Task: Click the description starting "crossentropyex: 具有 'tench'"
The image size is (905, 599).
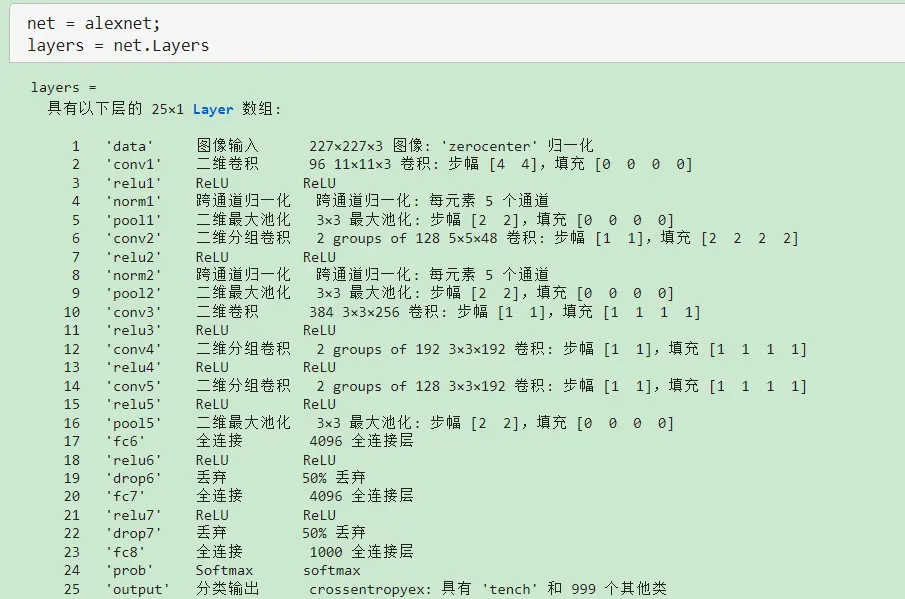Action: point(488,588)
